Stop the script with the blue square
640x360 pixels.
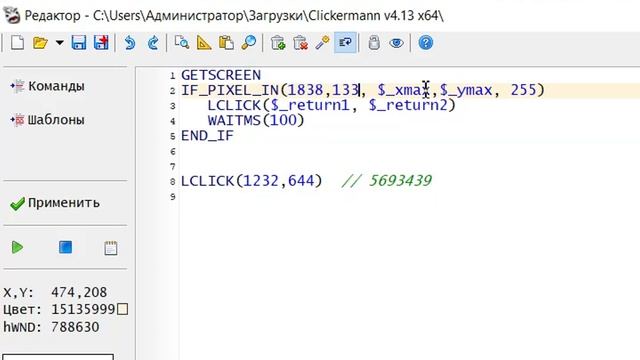click(65, 247)
